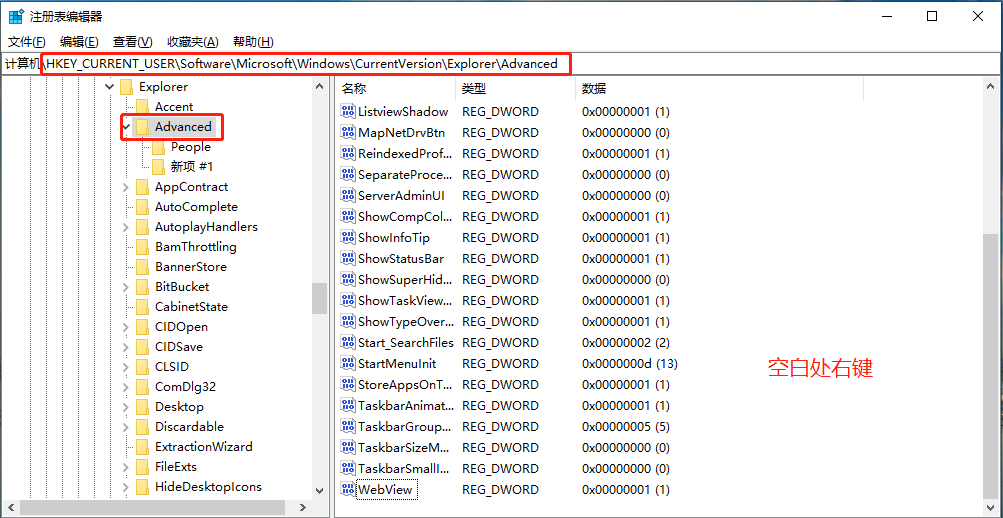Click the Desktop folder icon

(x=142, y=407)
